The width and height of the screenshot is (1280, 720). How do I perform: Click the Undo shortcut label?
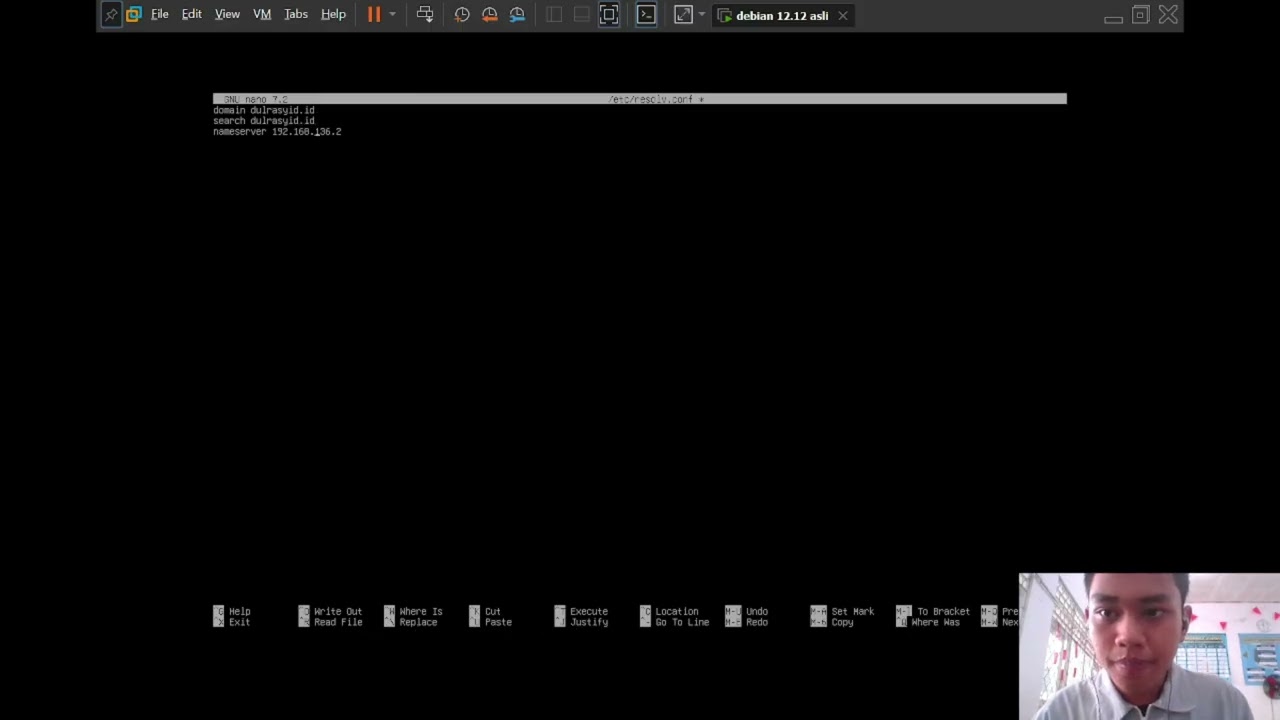point(757,612)
